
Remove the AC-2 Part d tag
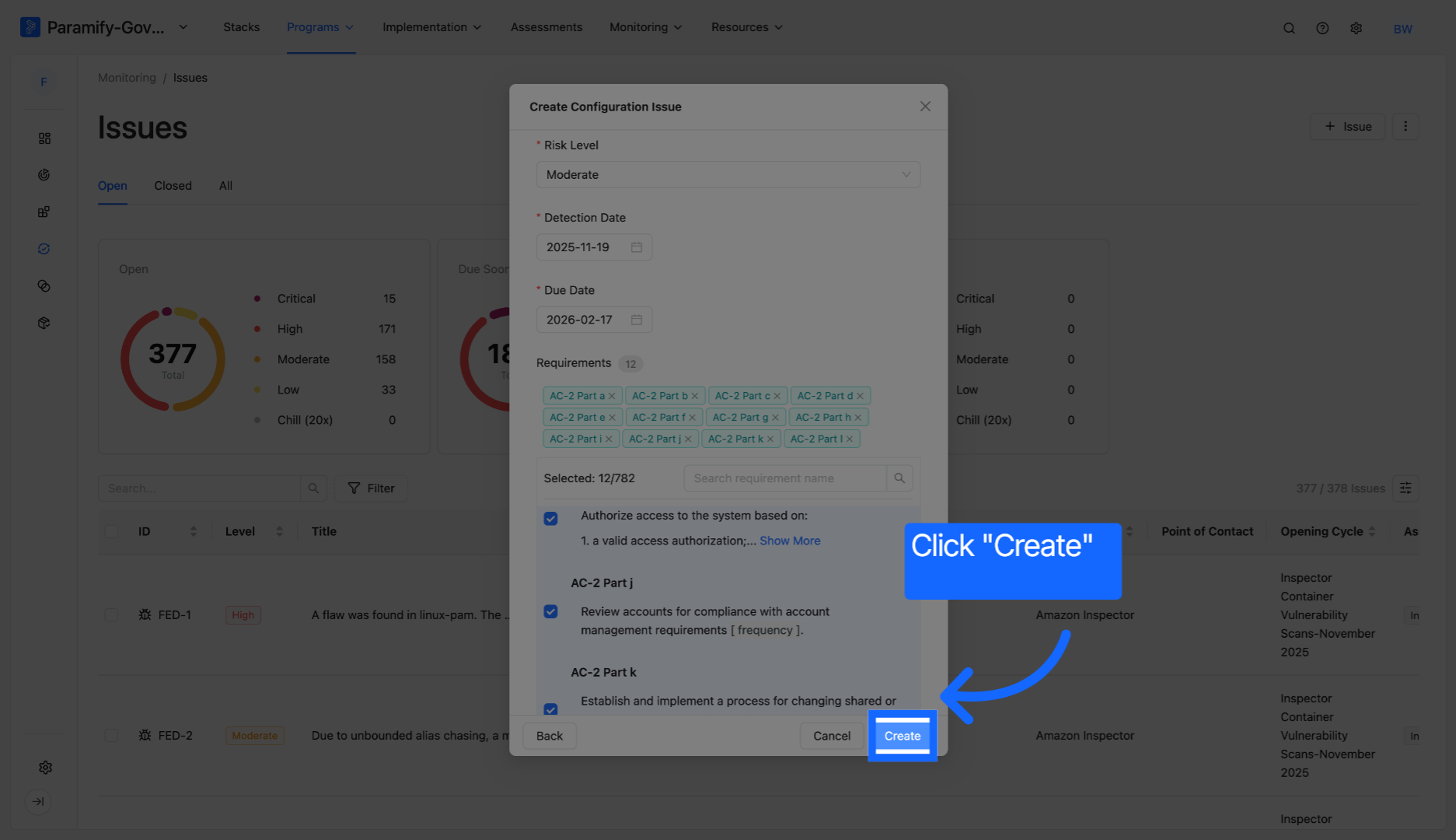click(861, 396)
